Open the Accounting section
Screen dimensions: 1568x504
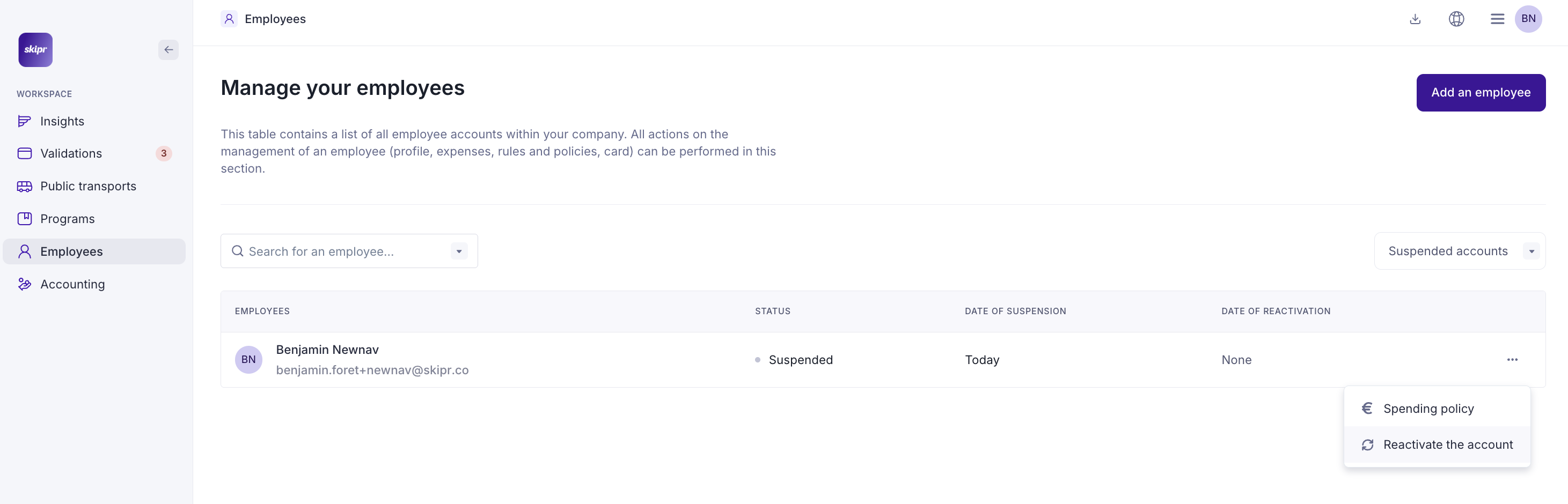[x=72, y=285]
